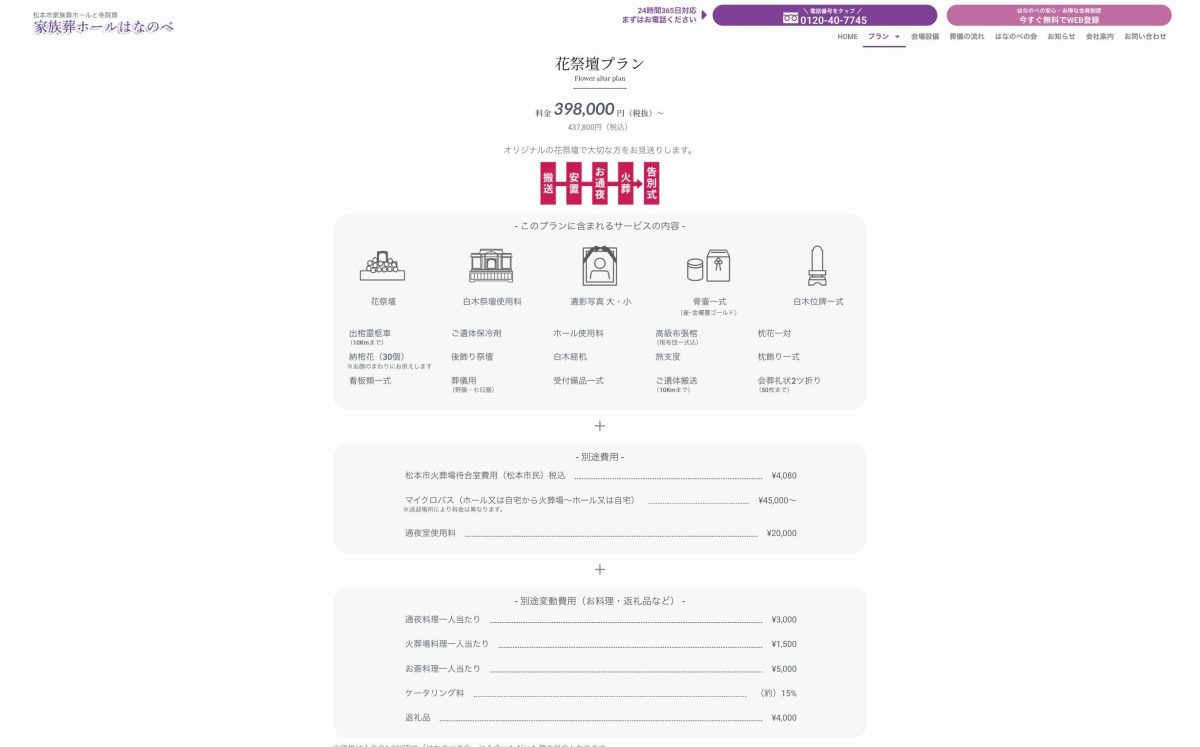Click the お通夜 step in flow graphic
The width and height of the screenshot is (1200, 747).
tap(600, 183)
